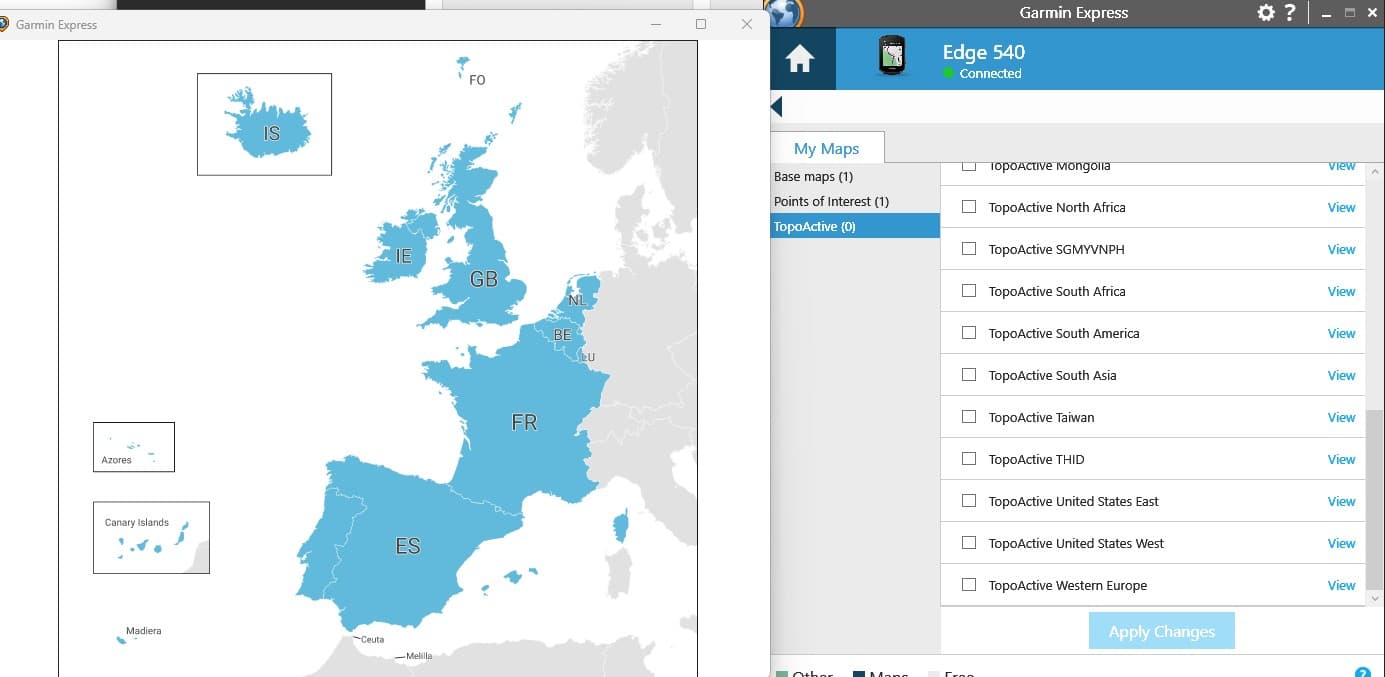This screenshot has width=1385, height=677.
Task: Click the scrollbar down arrow in map list
Action: pos(1375,598)
